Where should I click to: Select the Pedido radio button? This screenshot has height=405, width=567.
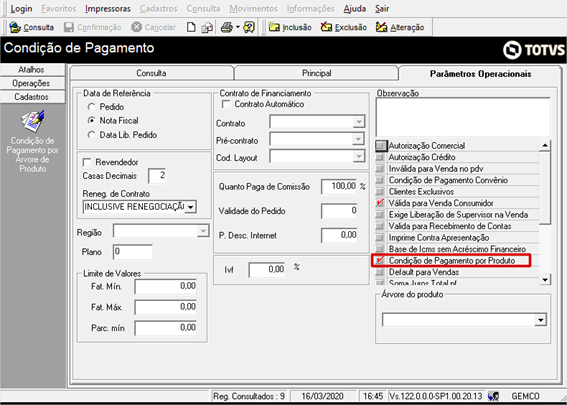pos(91,107)
